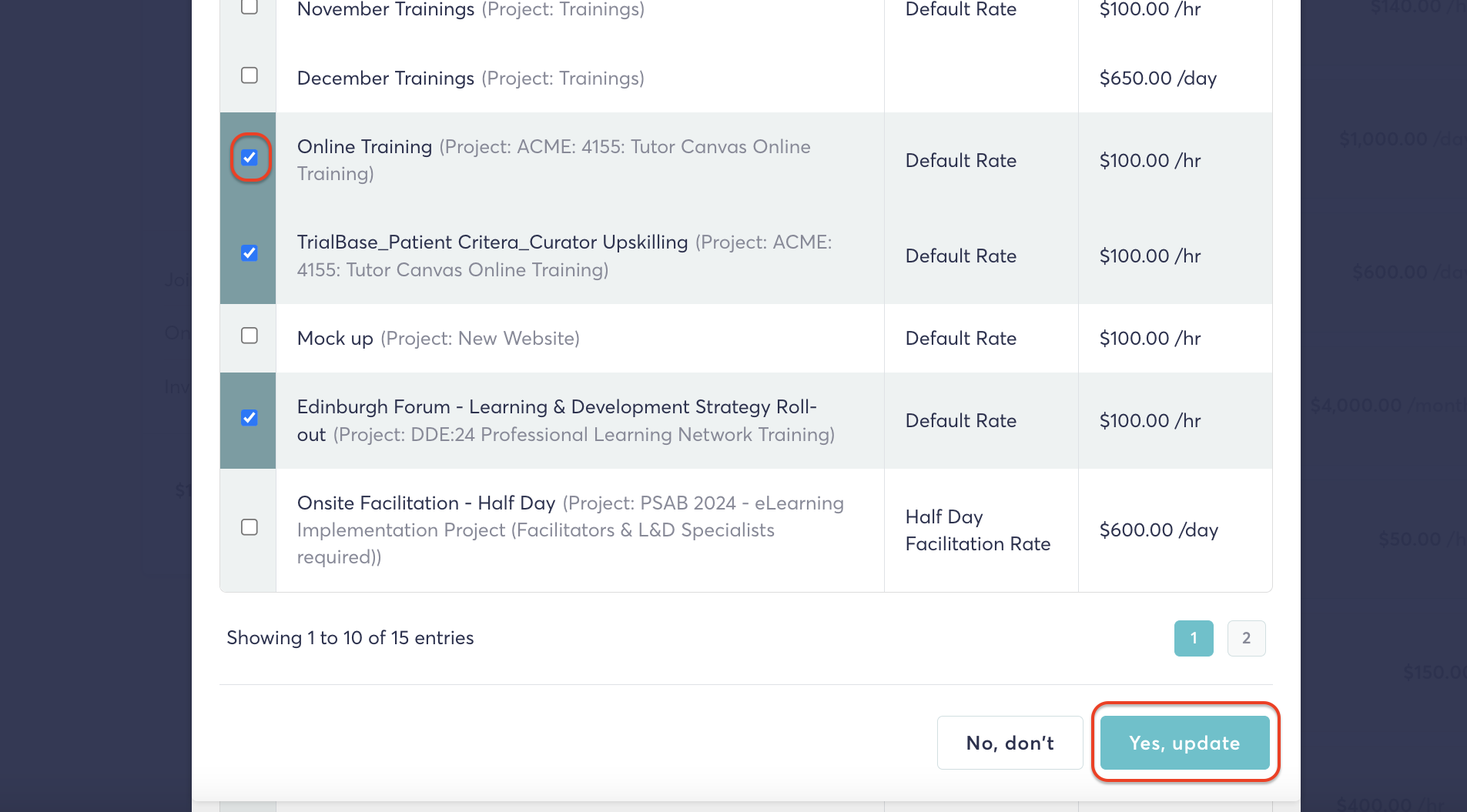Click Half Day Facilitation Rate cell
Viewport: 1467px width, 812px height.
(977, 530)
